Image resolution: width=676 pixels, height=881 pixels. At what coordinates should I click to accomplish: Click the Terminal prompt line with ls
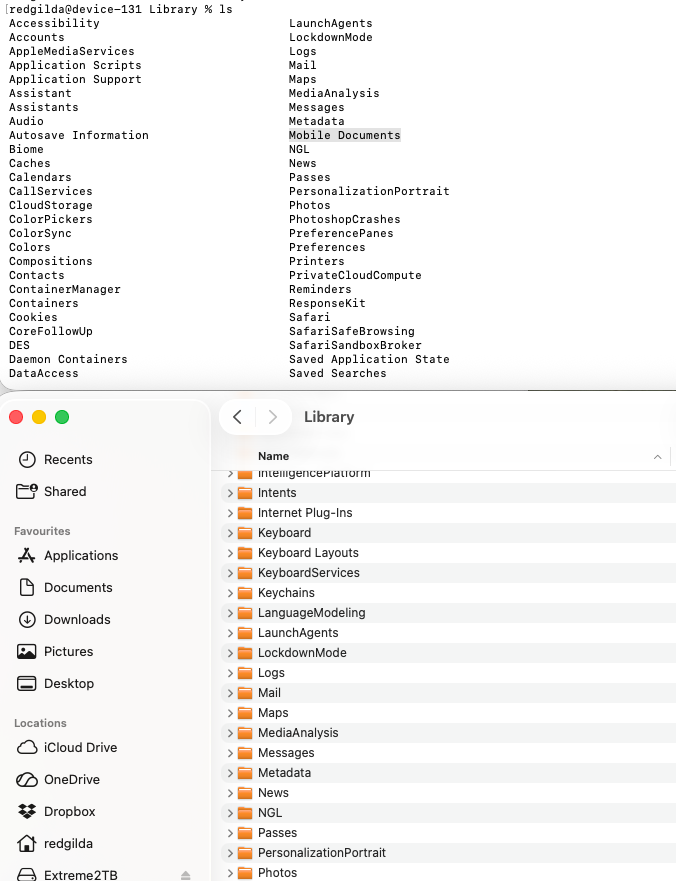pyautogui.click(x=120, y=9)
